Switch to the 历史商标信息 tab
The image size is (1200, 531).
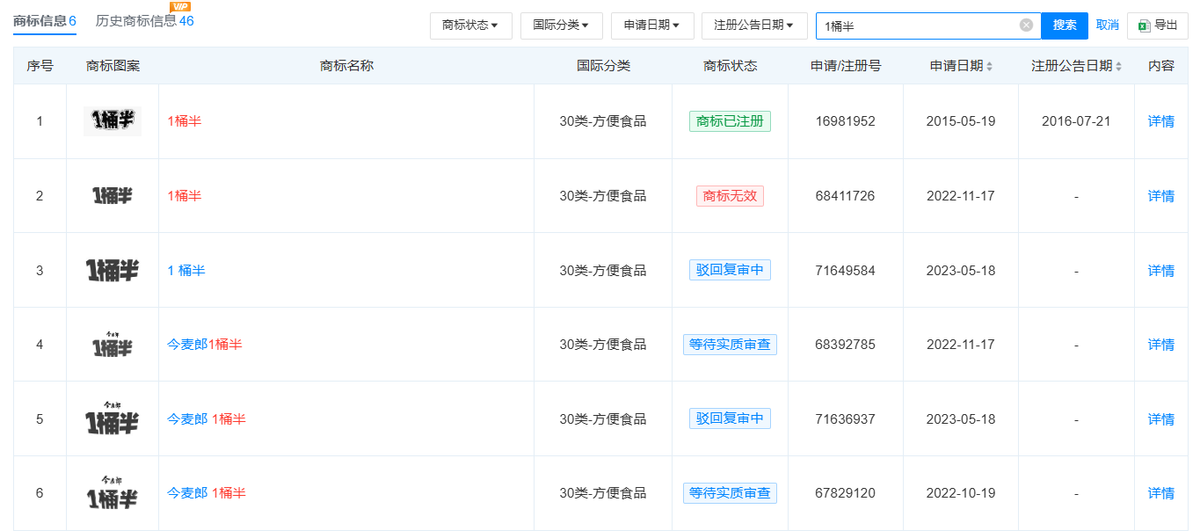coord(144,20)
